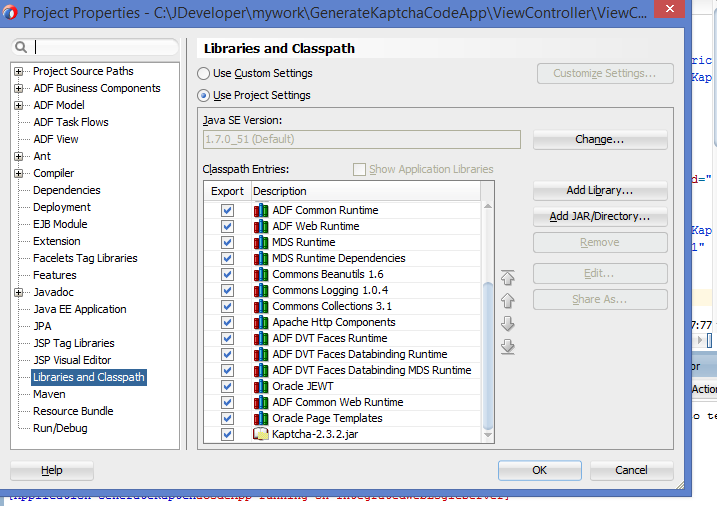
Task: Move entry down one arrow icon
Action: tap(508, 324)
